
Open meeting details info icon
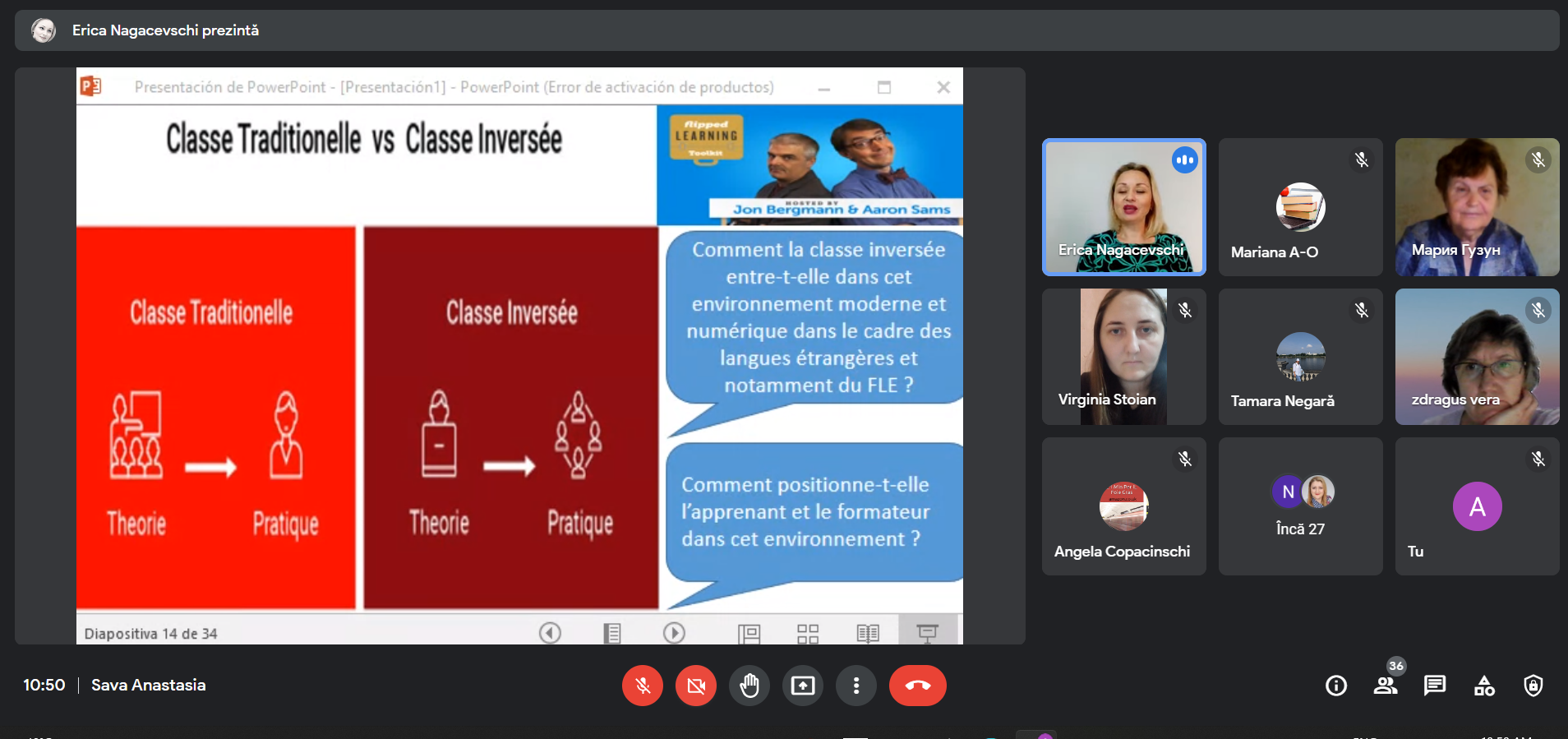(x=1336, y=686)
